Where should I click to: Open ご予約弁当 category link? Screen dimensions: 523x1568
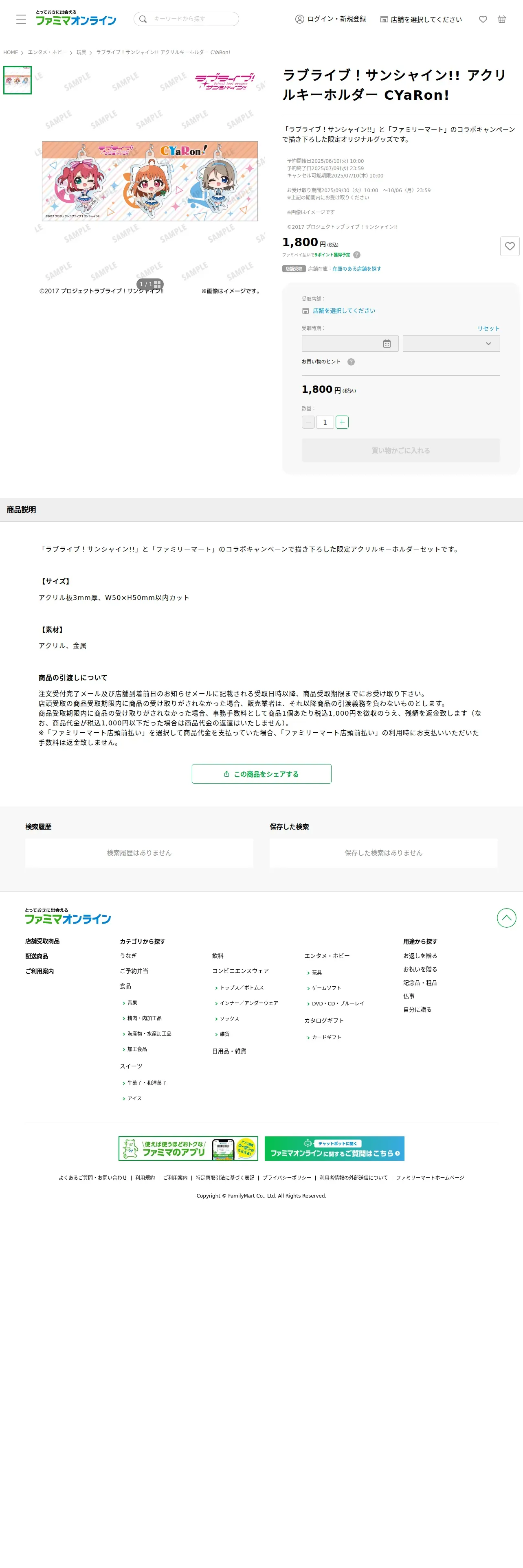click(134, 971)
